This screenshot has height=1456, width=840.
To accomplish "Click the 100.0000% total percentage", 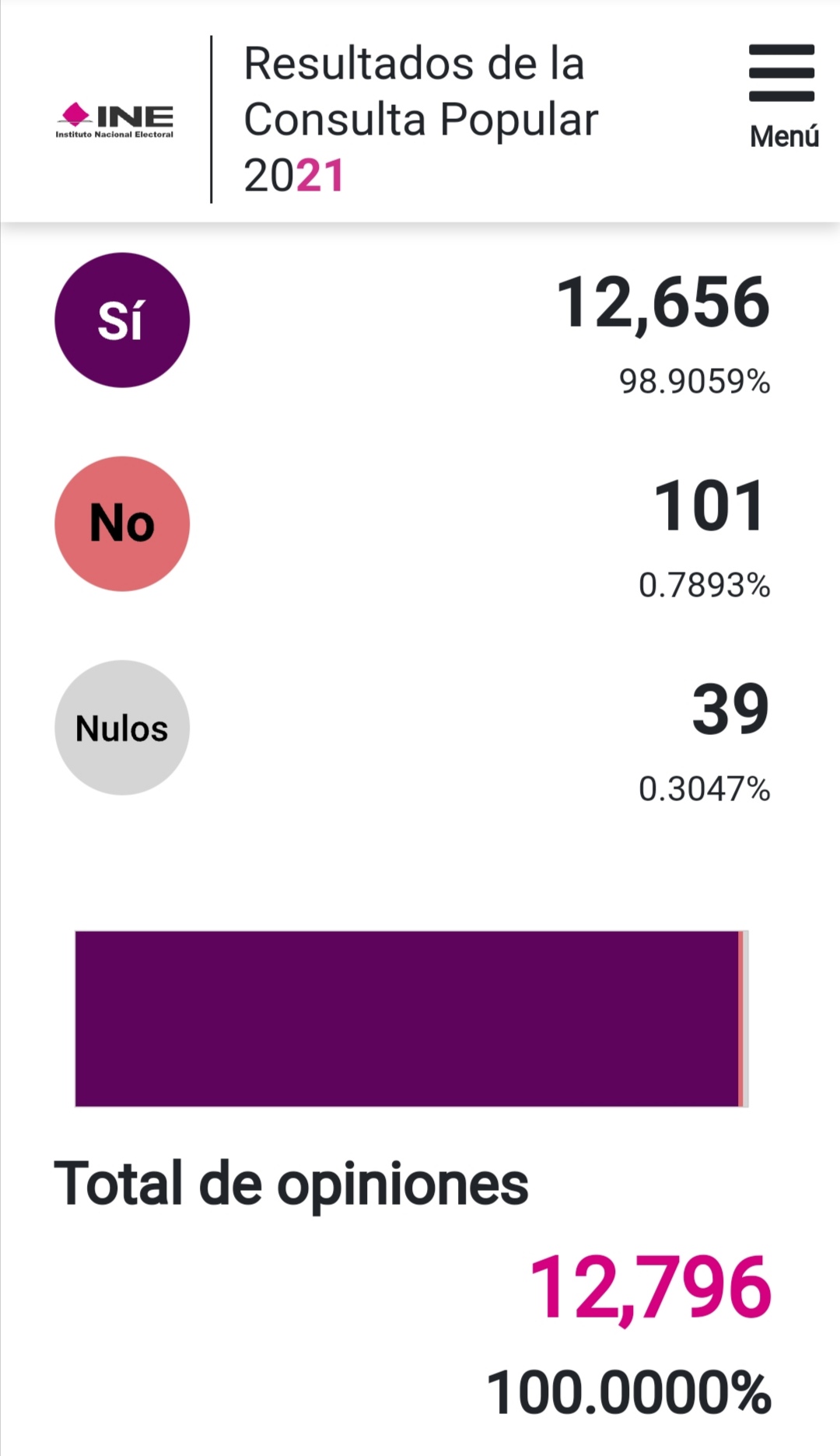I will pos(628,1392).
